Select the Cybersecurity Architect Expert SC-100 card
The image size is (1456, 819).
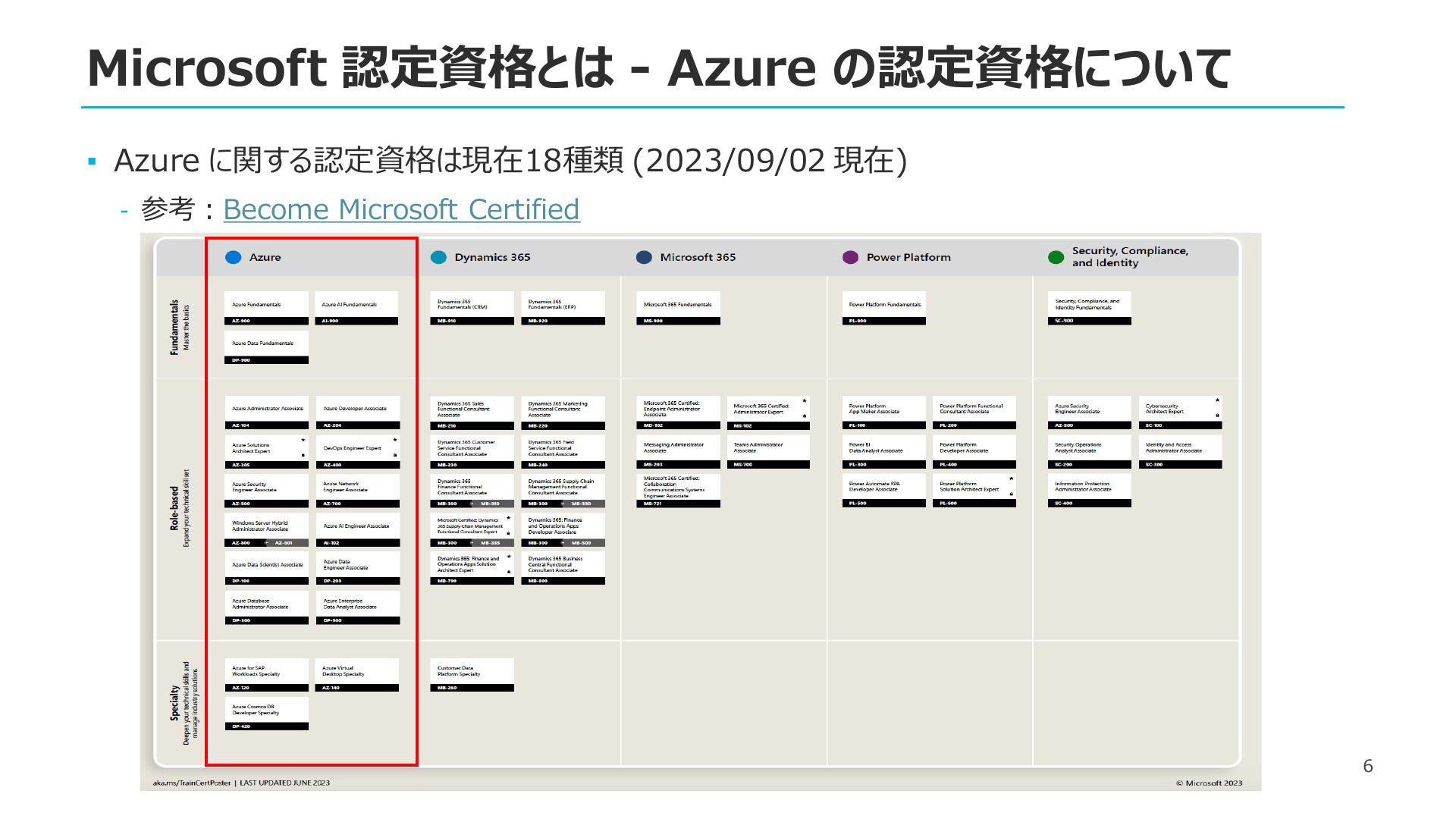click(x=1181, y=413)
